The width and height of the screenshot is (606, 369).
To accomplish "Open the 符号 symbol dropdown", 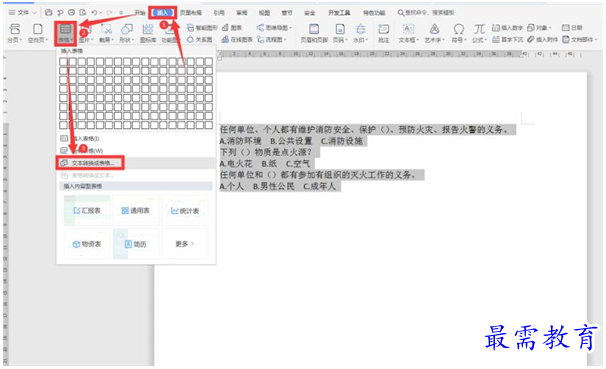I will click(x=459, y=33).
